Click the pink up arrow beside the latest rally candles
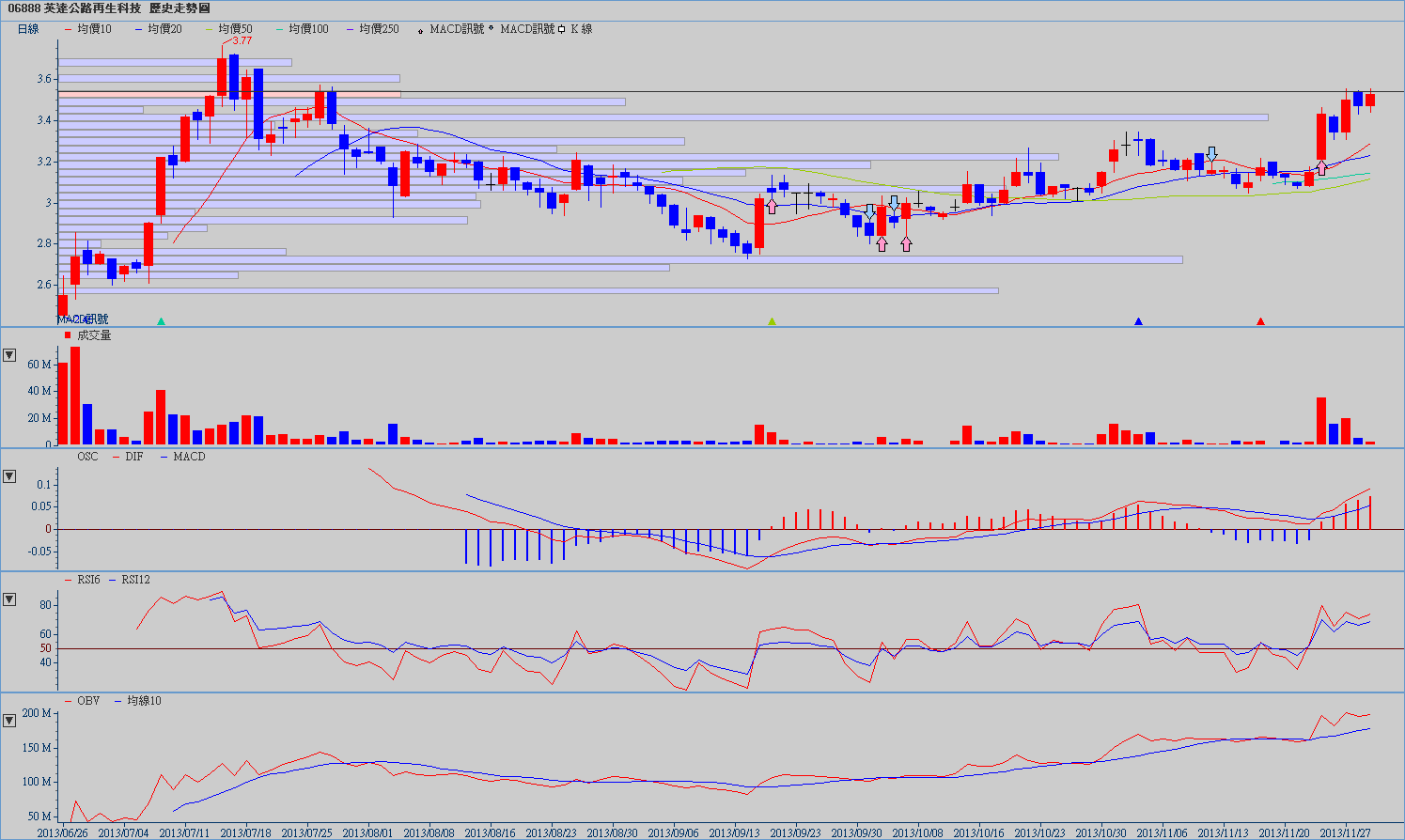Screen dimensions: 1405x840 1321,168
